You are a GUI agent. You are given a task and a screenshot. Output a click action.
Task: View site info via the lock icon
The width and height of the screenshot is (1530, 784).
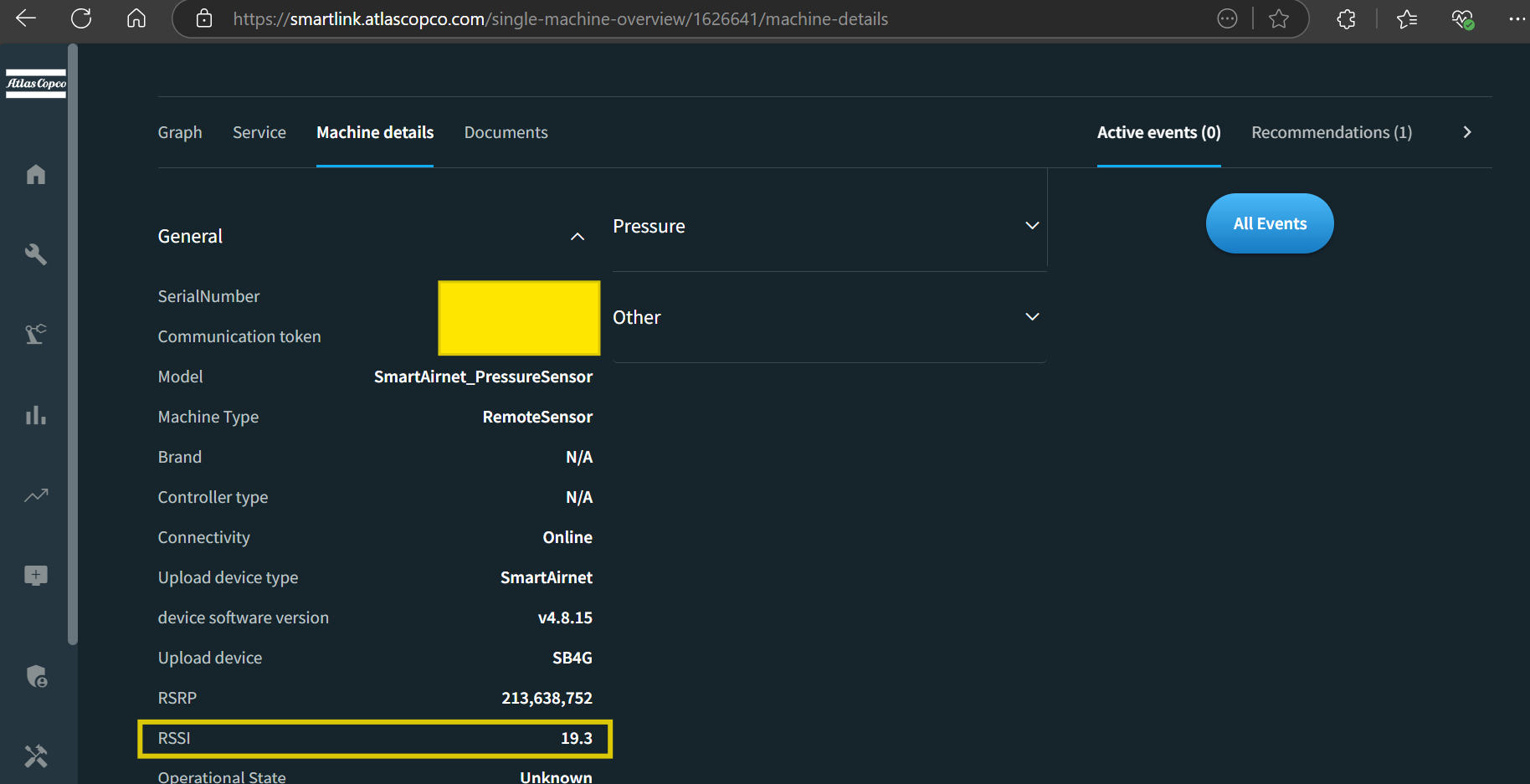[204, 18]
